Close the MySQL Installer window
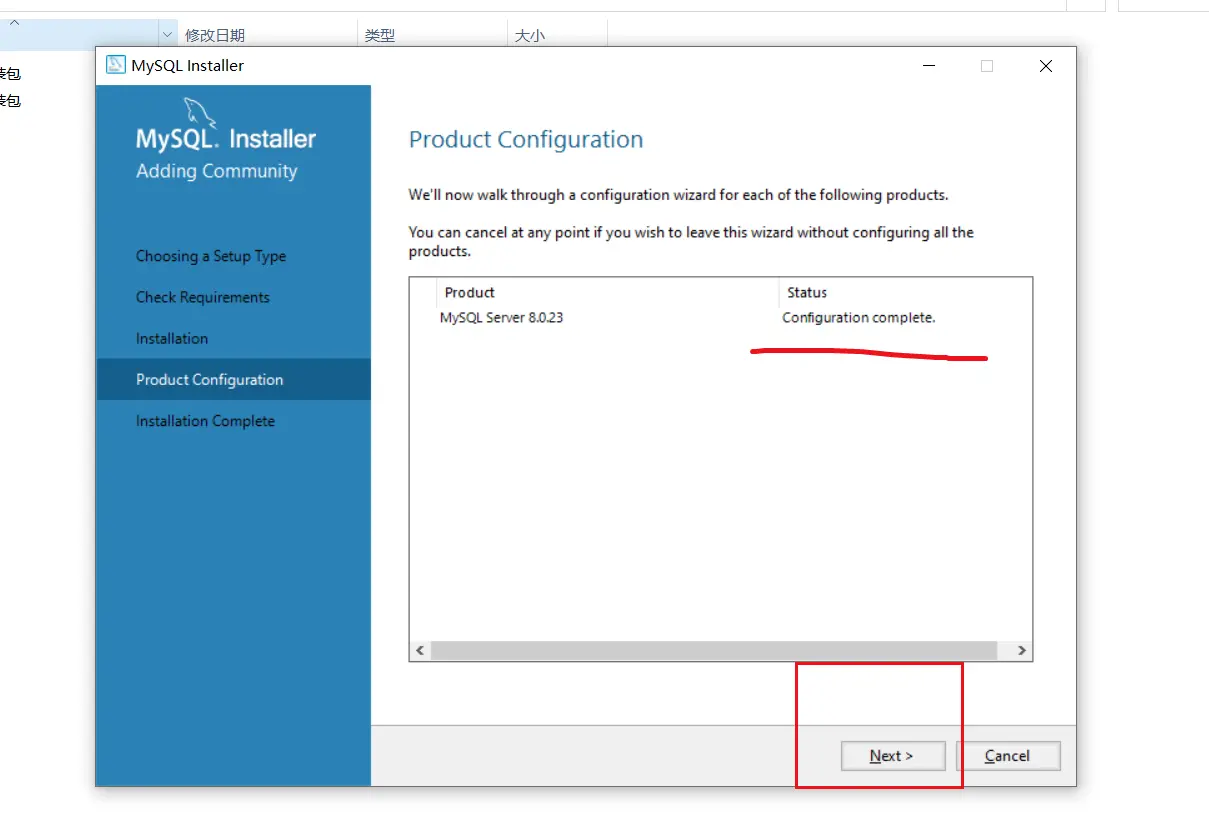 click(1046, 66)
